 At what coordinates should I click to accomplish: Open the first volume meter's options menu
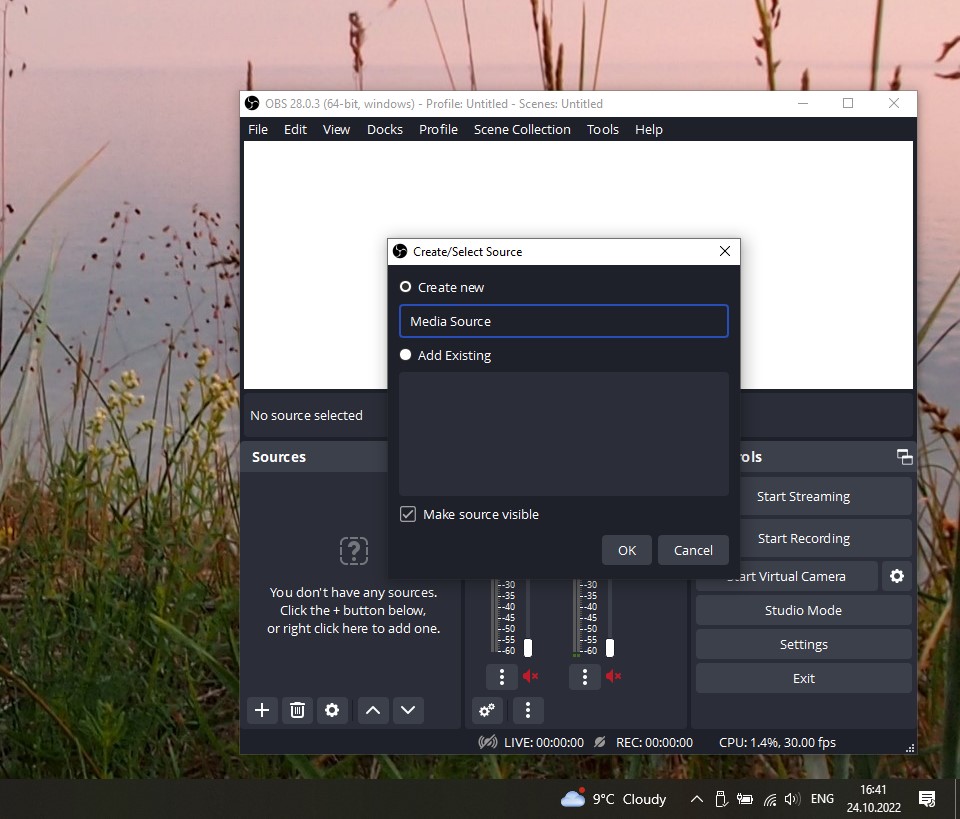click(x=501, y=677)
